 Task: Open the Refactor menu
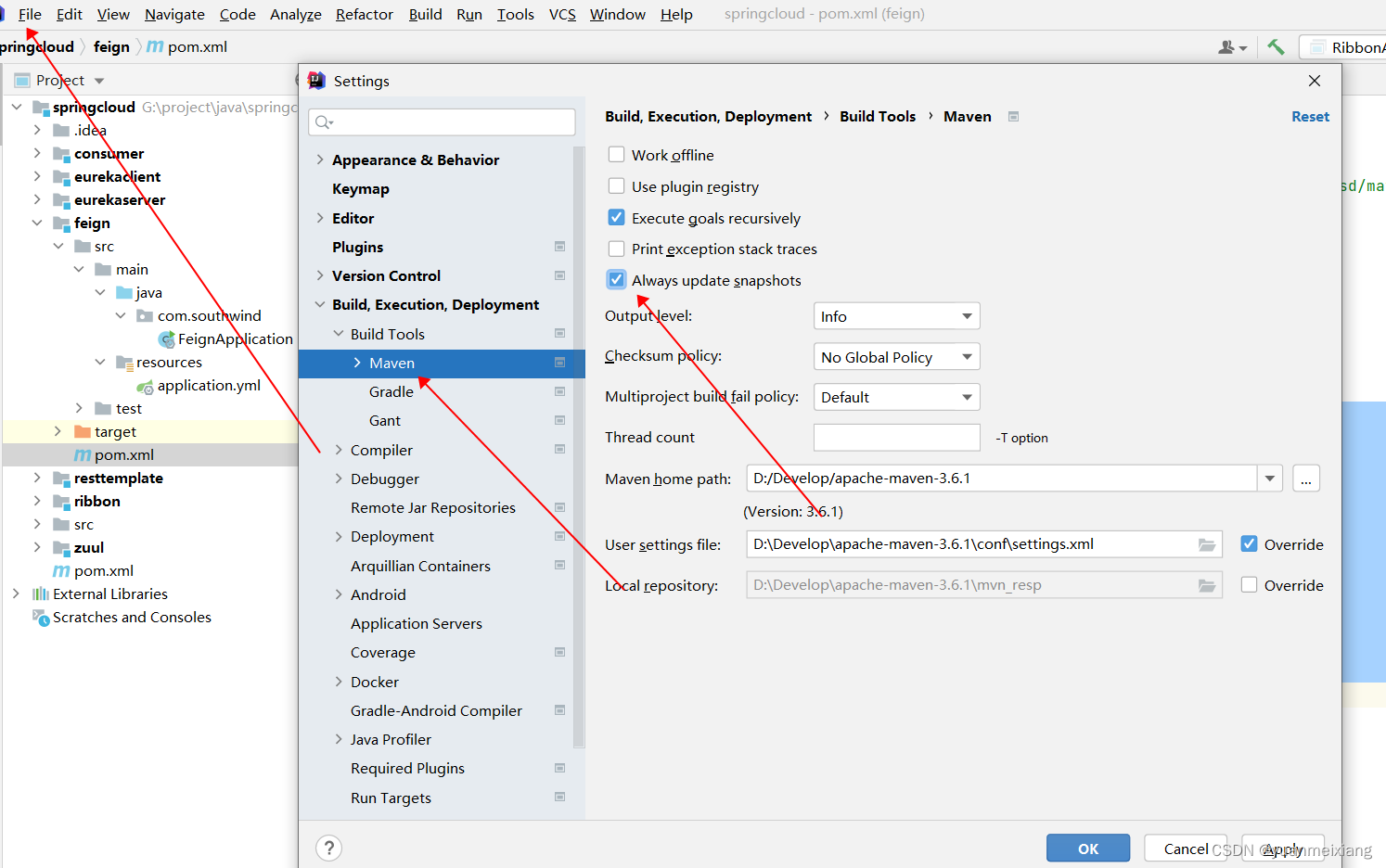pos(365,14)
